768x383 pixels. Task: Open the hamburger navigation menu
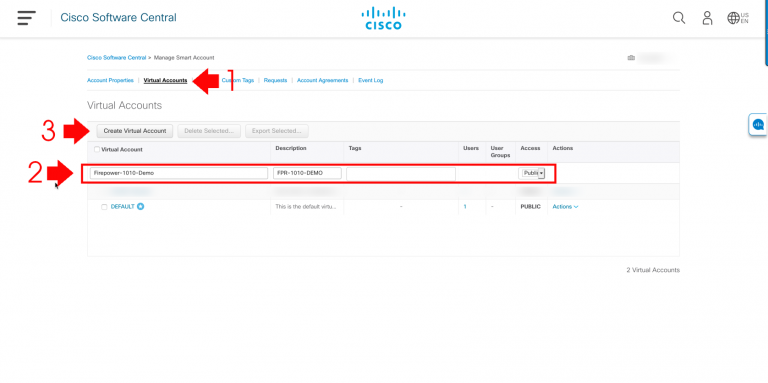[x=26, y=18]
